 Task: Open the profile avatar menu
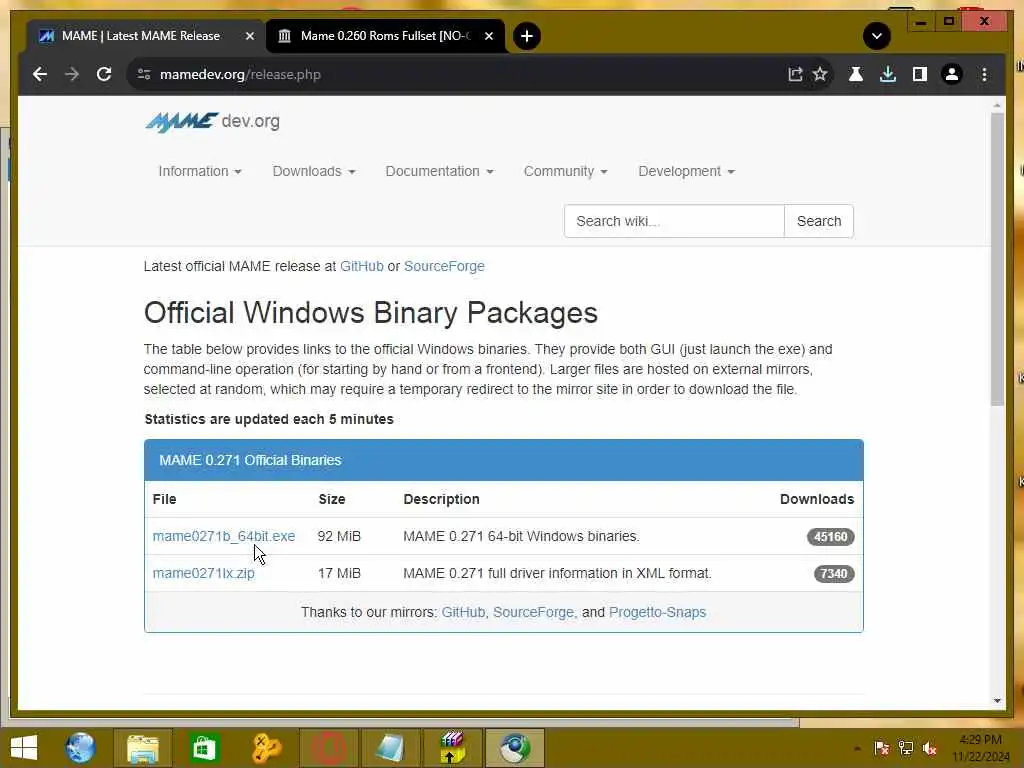(x=952, y=74)
